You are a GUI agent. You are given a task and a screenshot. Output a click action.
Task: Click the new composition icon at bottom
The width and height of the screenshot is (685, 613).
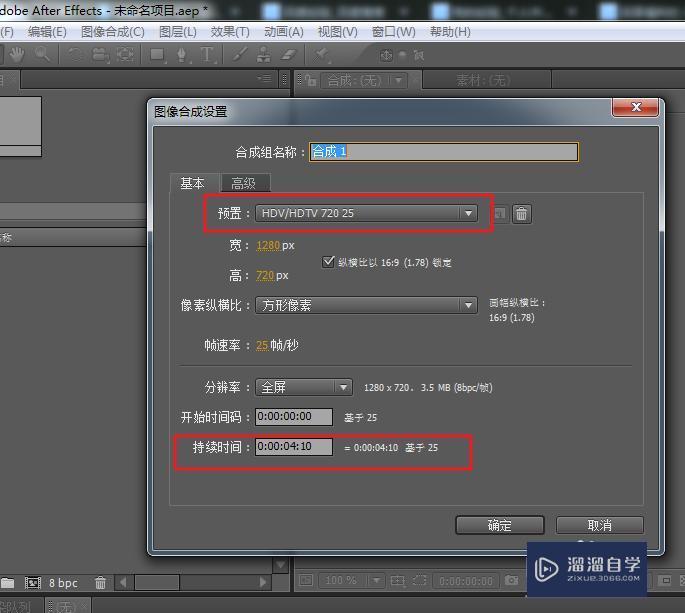33,582
